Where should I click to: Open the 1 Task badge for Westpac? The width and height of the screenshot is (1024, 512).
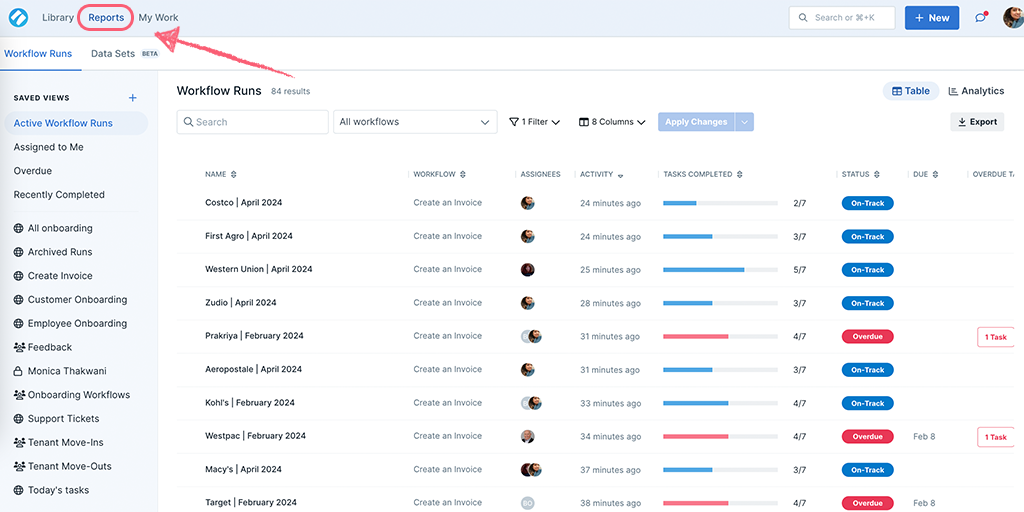click(995, 437)
